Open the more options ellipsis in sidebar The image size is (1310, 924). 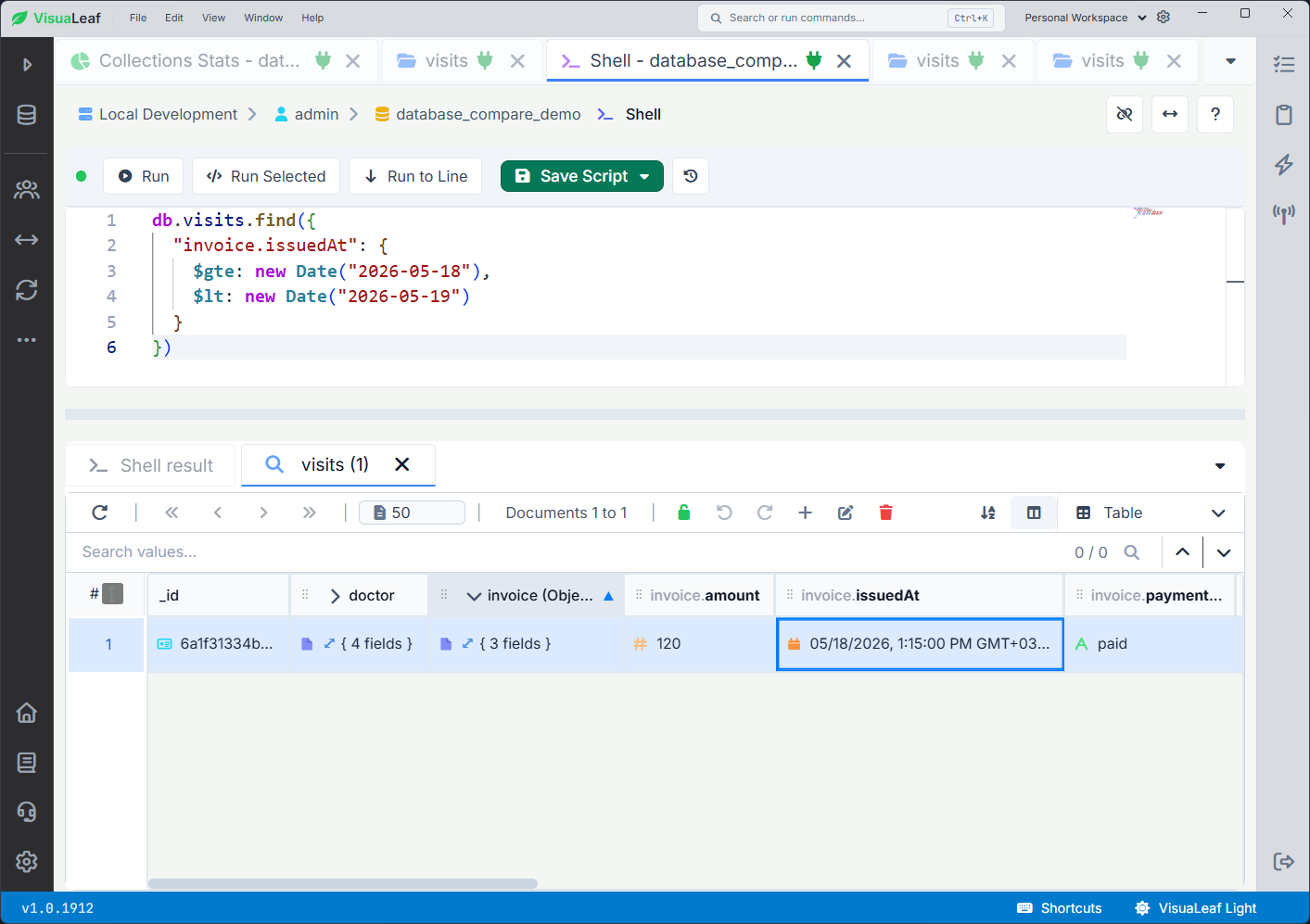point(27,340)
